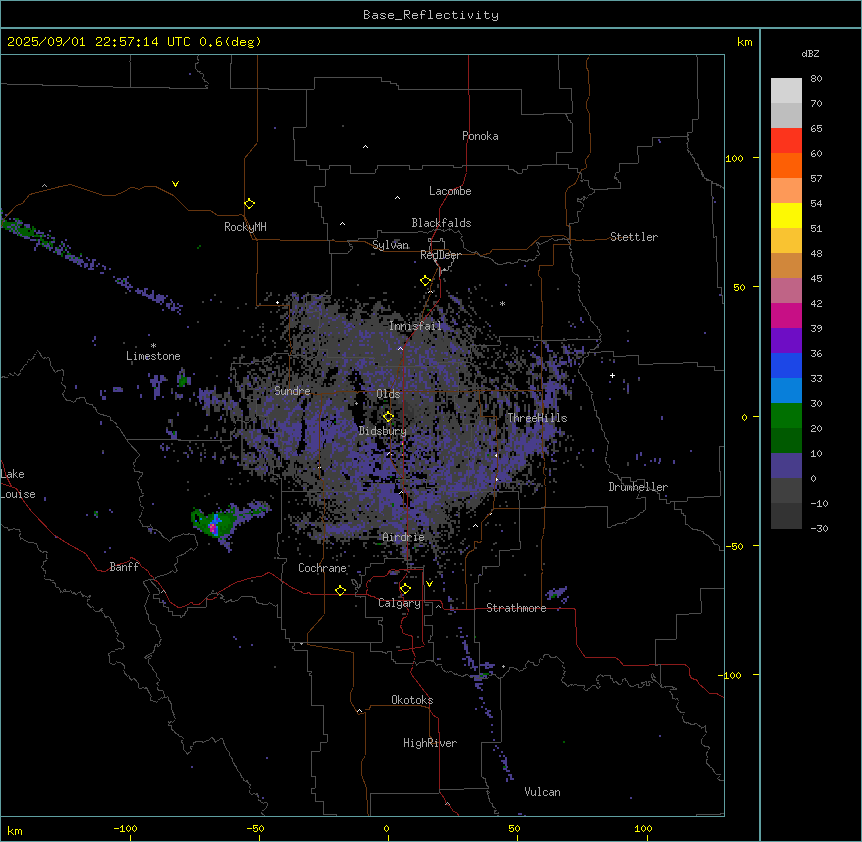Click the 45 value on dBZ legend
Screen dimensions: 862x842
tap(816, 279)
